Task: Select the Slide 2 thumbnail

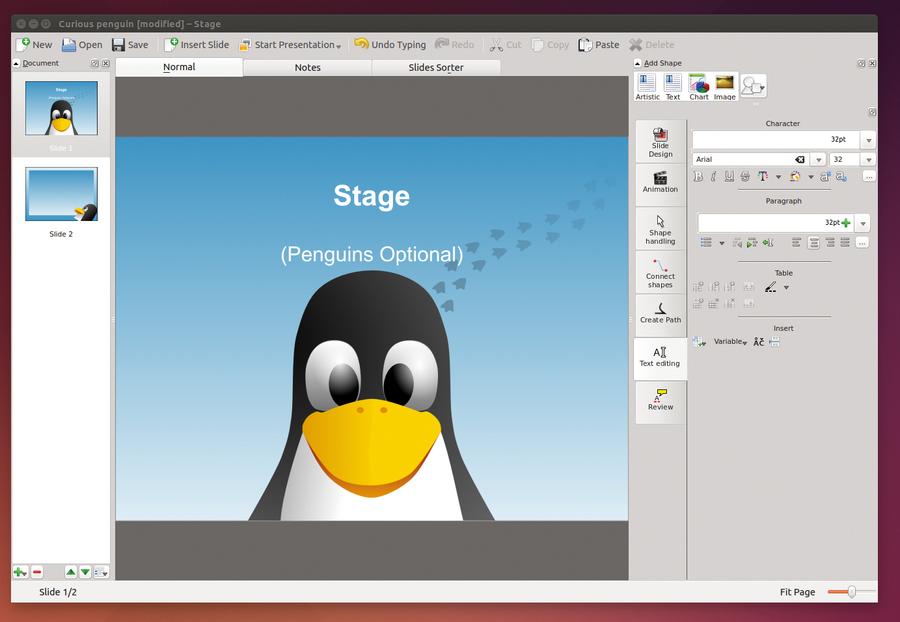Action: [61, 194]
